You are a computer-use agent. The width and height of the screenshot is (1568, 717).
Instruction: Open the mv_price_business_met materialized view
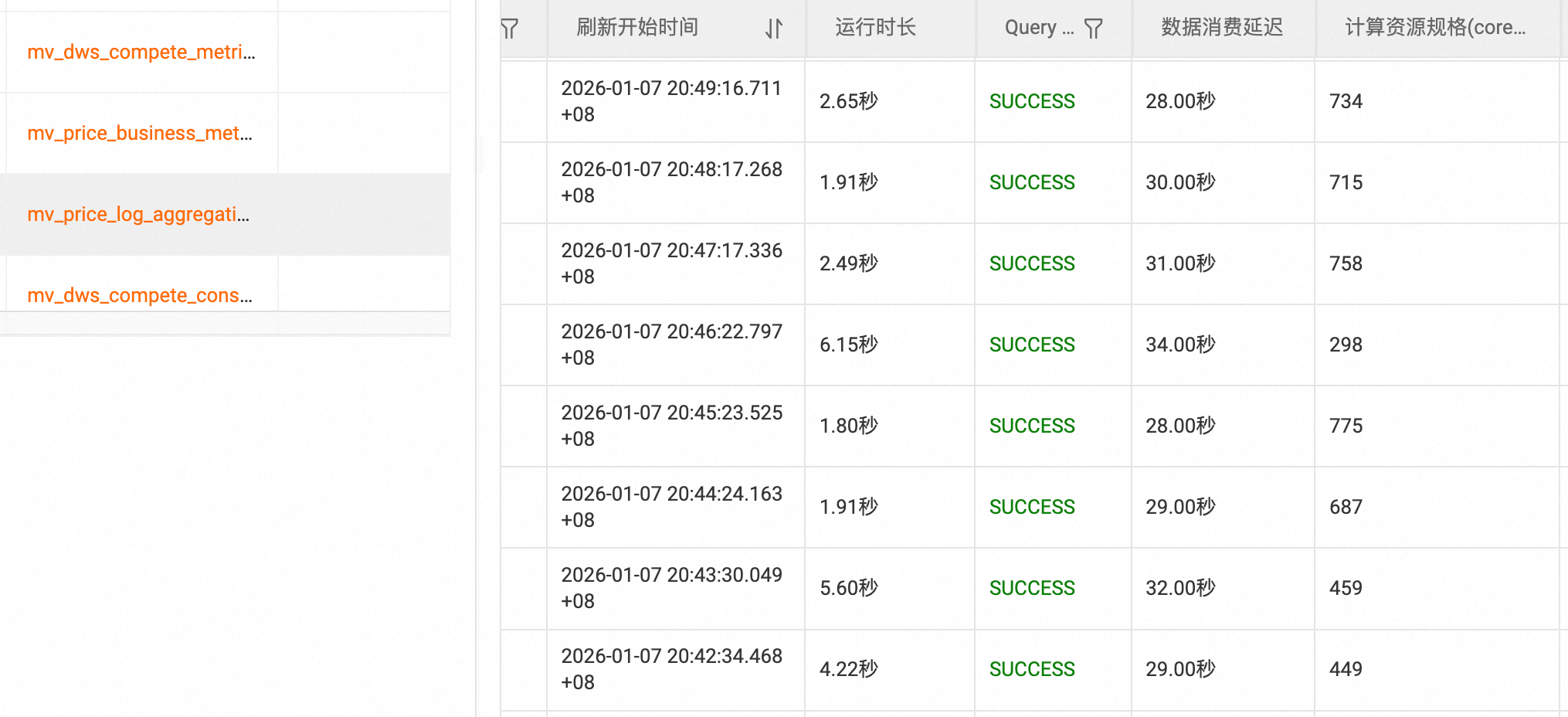click(140, 133)
